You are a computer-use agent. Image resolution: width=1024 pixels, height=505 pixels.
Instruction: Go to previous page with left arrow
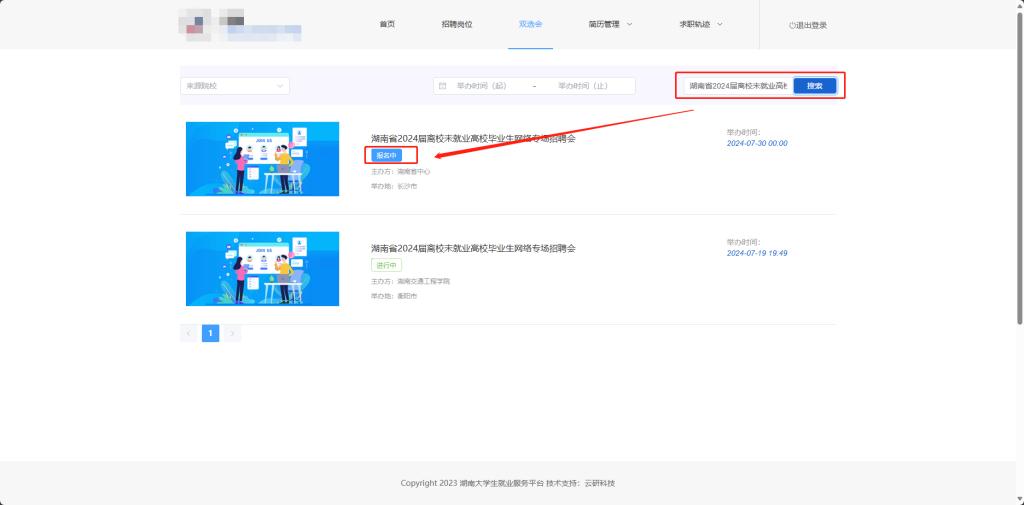189,333
